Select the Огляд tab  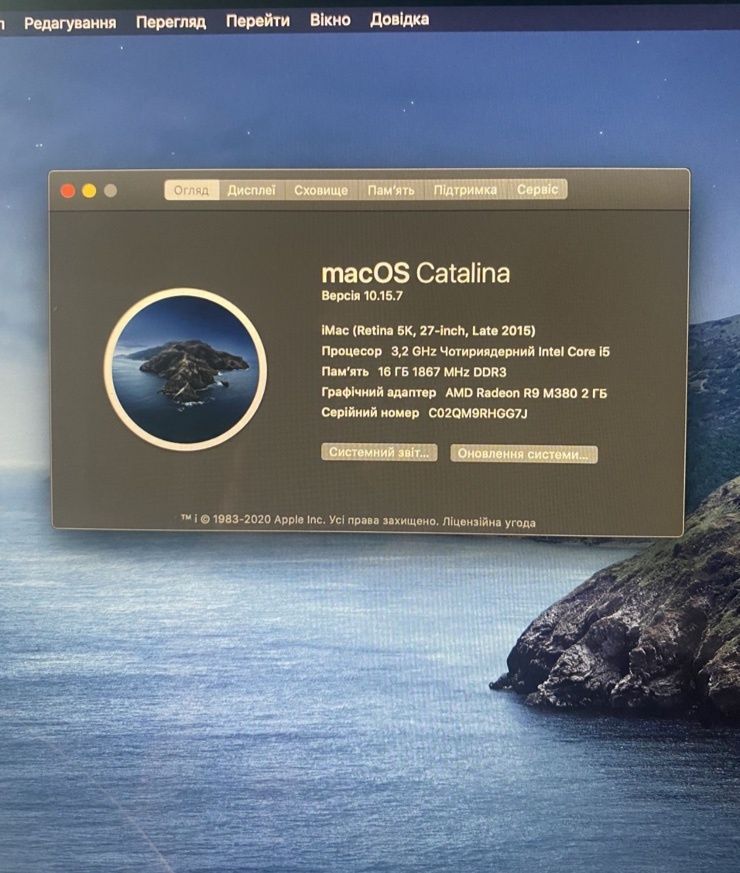(x=192, y=190)
